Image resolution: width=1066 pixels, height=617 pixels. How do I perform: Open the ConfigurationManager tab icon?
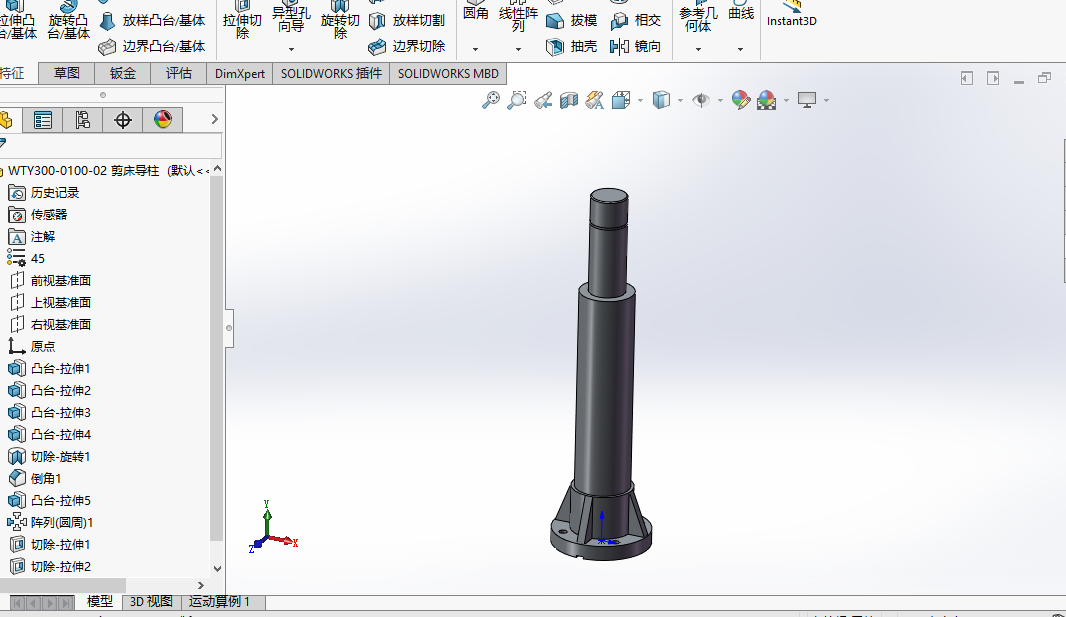[82, 120]
